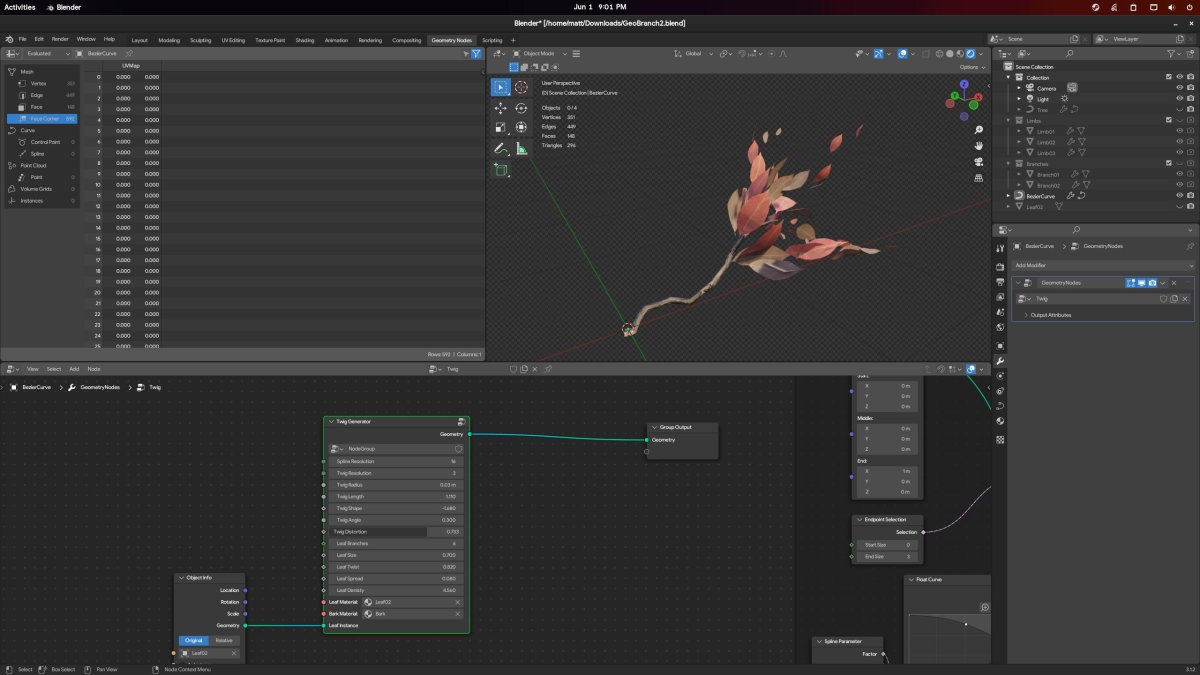Screen dimensions: 1200x675
Task: Click the pin icon in properties breadcrumb
Action: [x=1189, y=246]
